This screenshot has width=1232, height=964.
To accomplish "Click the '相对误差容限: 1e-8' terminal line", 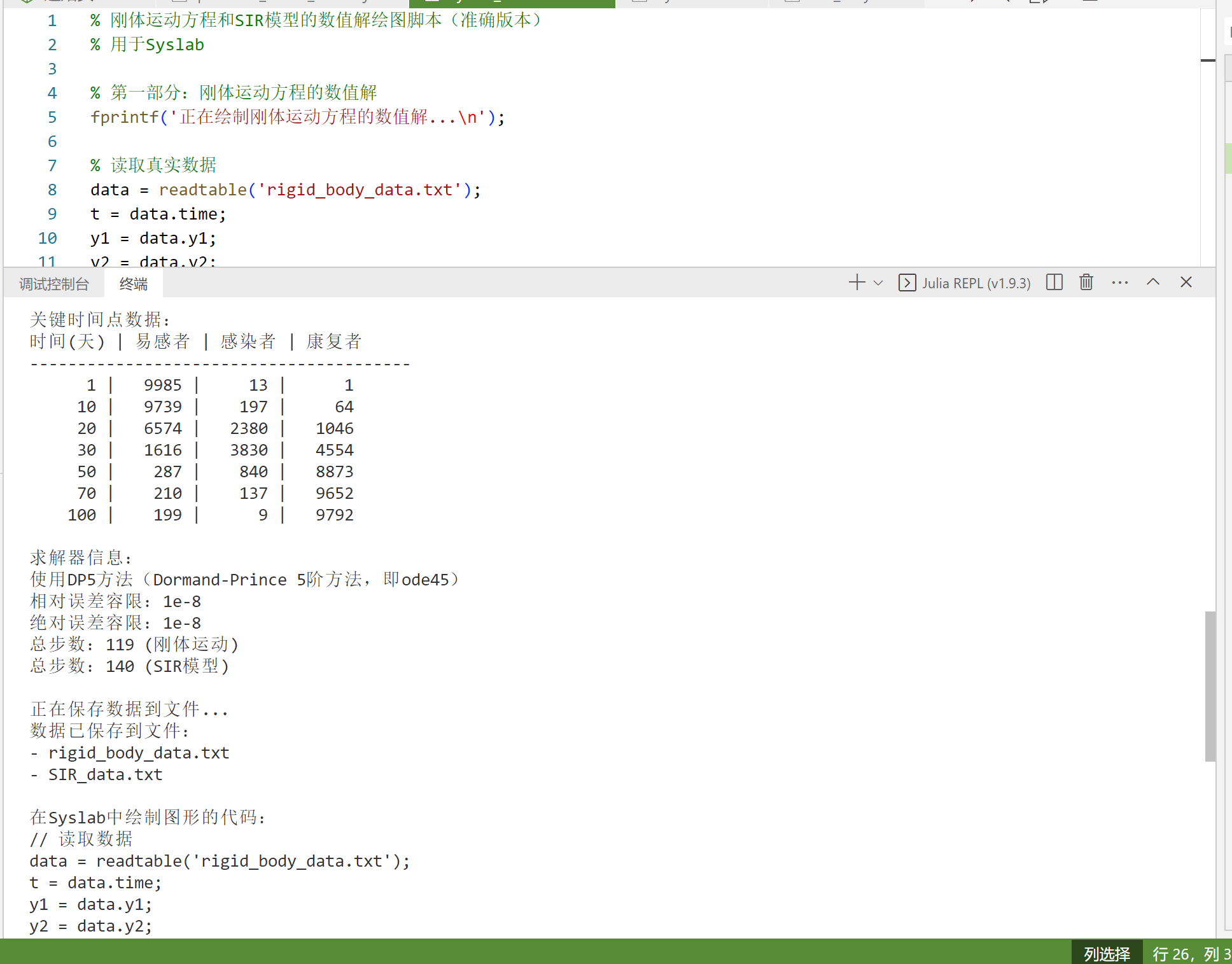I will click(x=115, y=601).
